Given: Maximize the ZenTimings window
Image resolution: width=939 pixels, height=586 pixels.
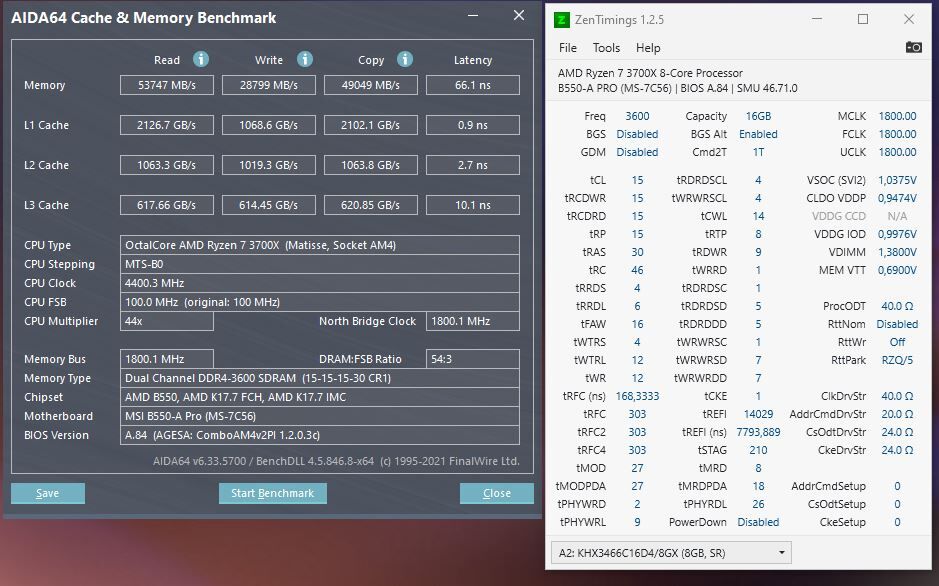Looking at the screenshot, I should point(863,19).
